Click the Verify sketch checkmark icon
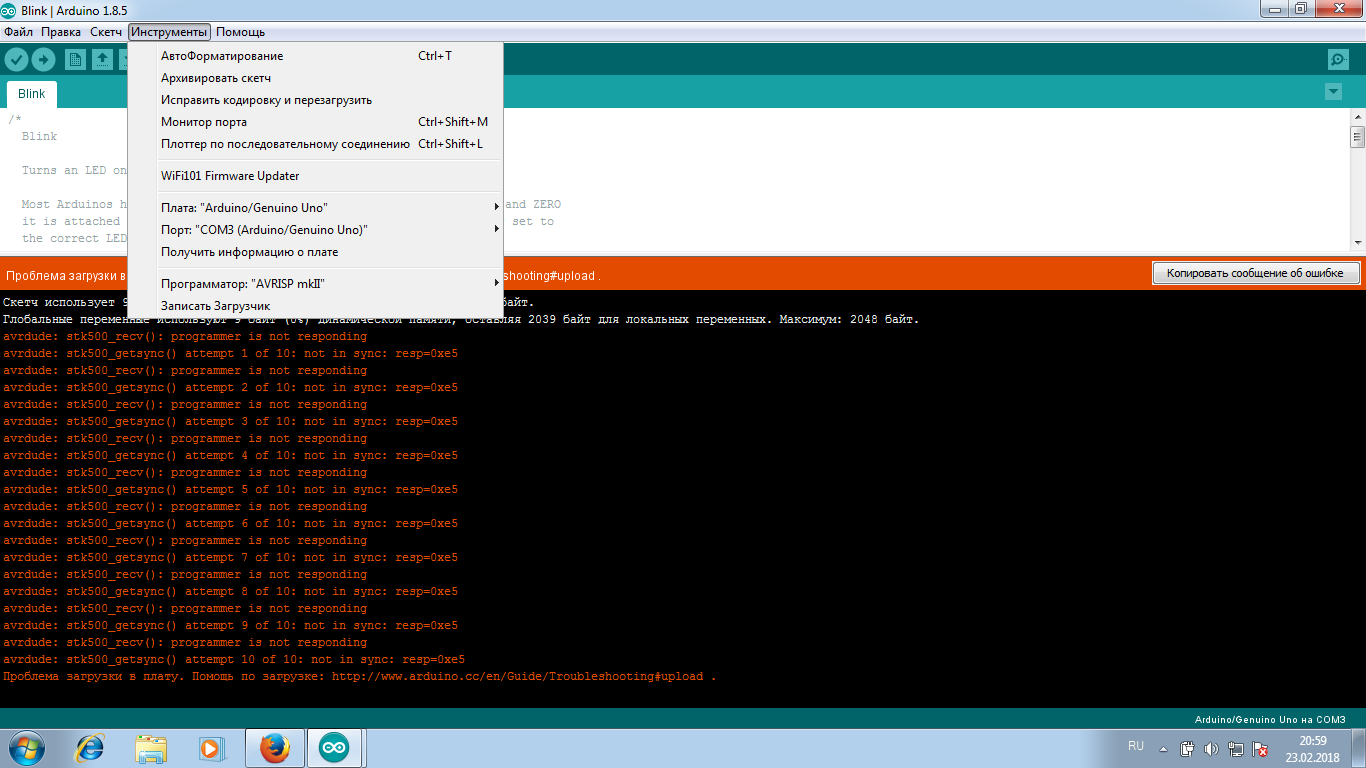Image resolution: width=1366 pixels, height=768 pixels. (x=16, y=59)
